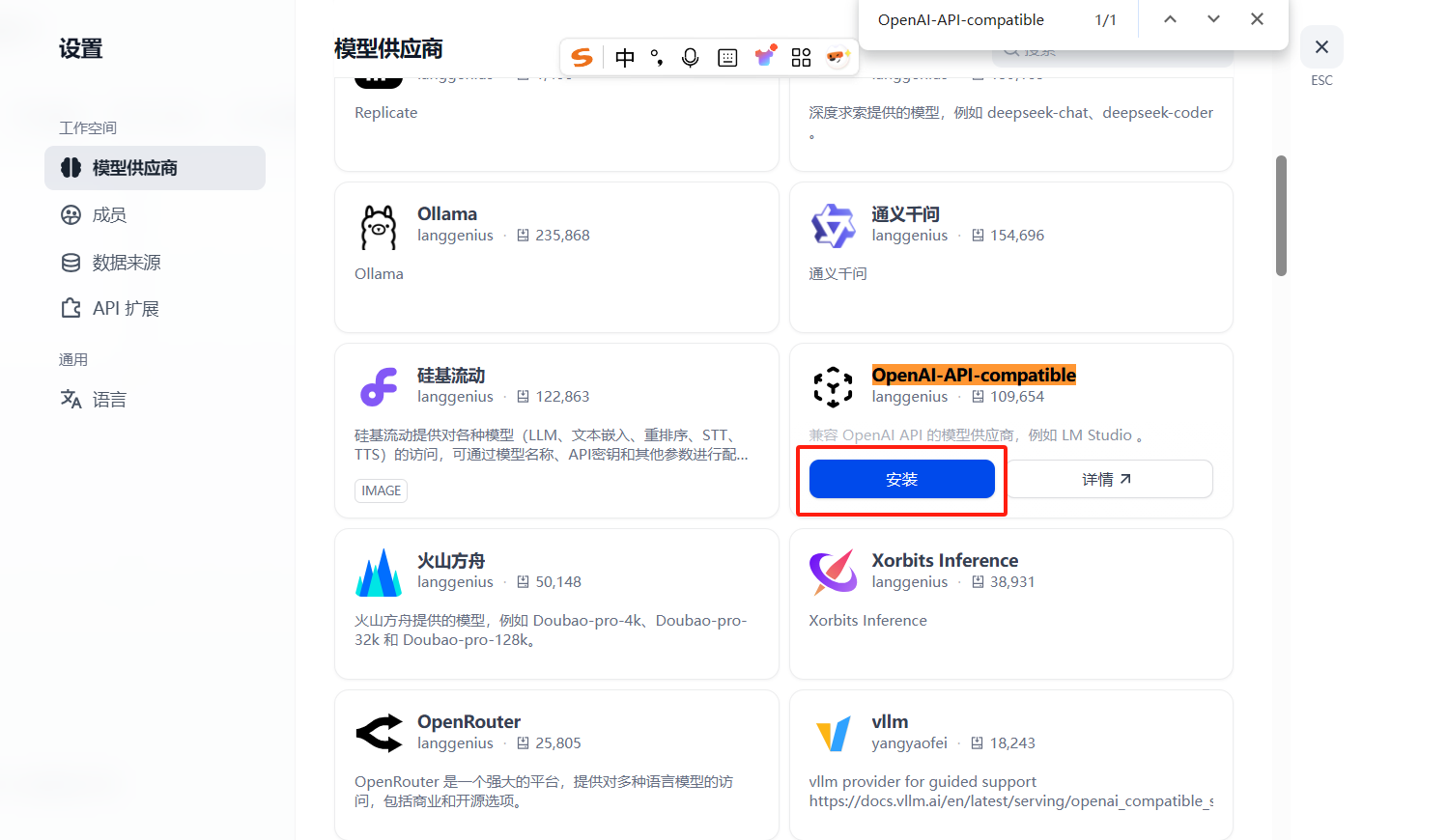Toggle Chinese/English input mode
The height and width of the screenshot is (840, 1448).
click(x=624, y=57)
